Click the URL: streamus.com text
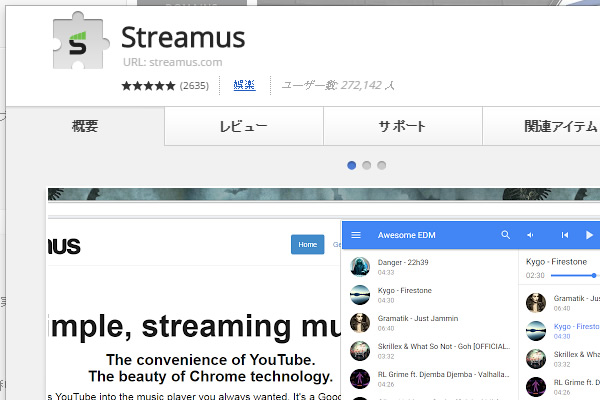Screen dimensions: 600x400 click(x=173, y=62)
